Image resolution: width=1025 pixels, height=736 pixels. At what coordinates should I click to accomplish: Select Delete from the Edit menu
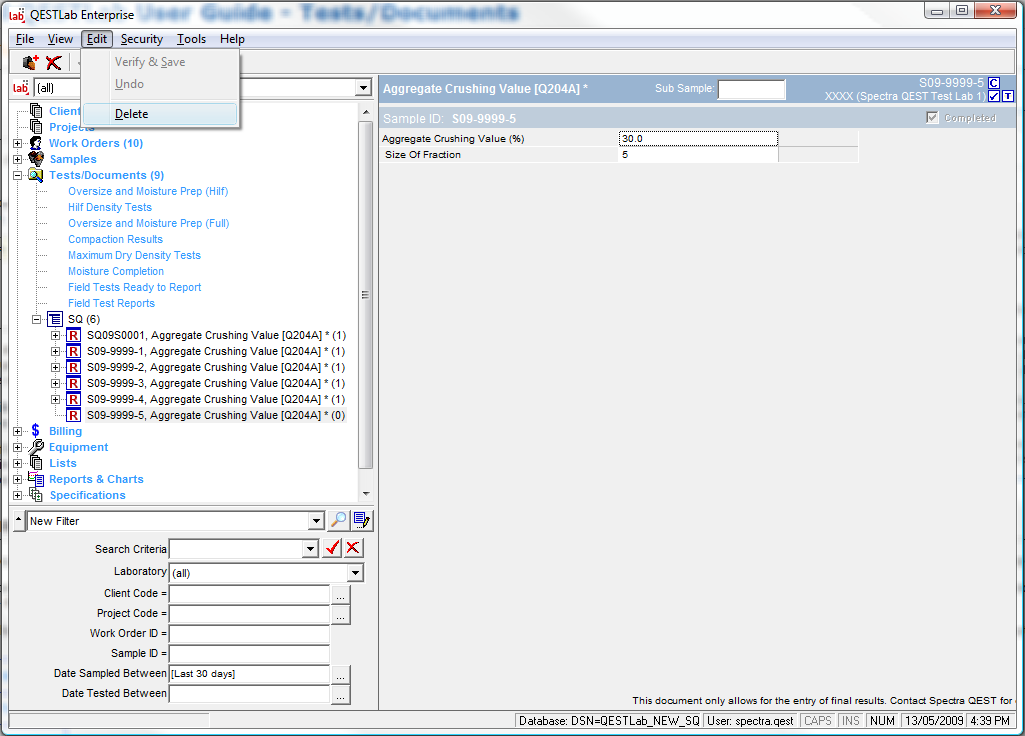pos(131,114)
